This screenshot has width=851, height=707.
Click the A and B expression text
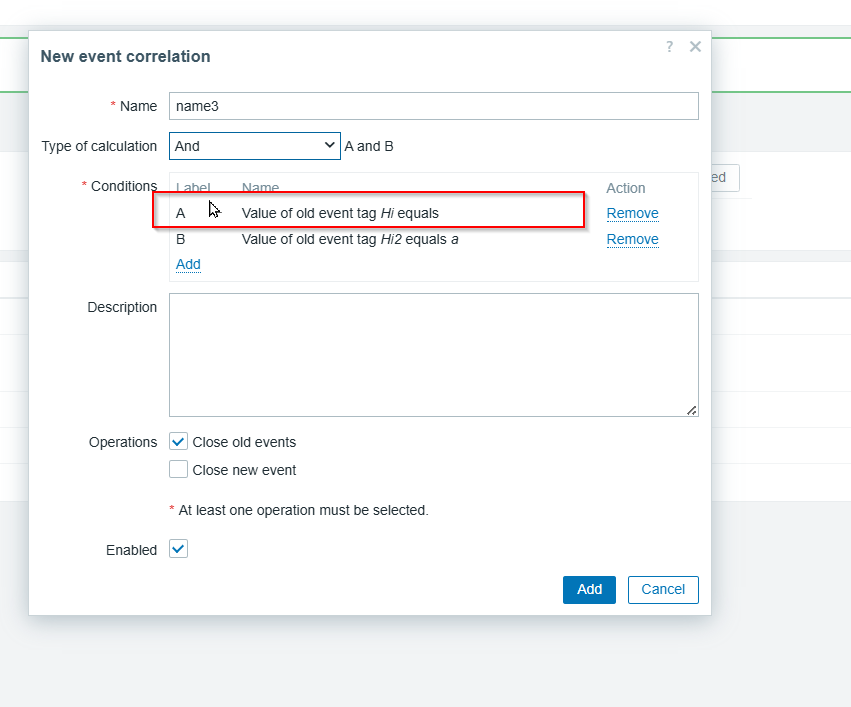click(x=369, y=146)
